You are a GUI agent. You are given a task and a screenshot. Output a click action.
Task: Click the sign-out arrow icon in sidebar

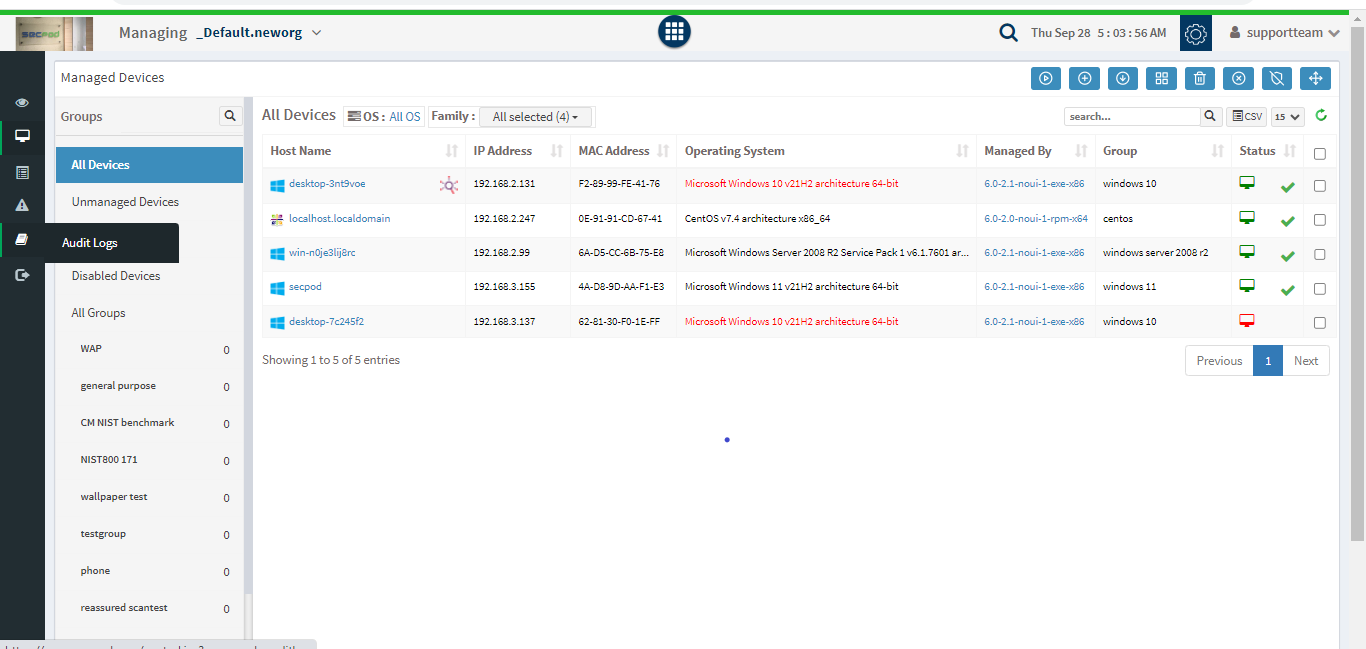(x=22, y=275)
